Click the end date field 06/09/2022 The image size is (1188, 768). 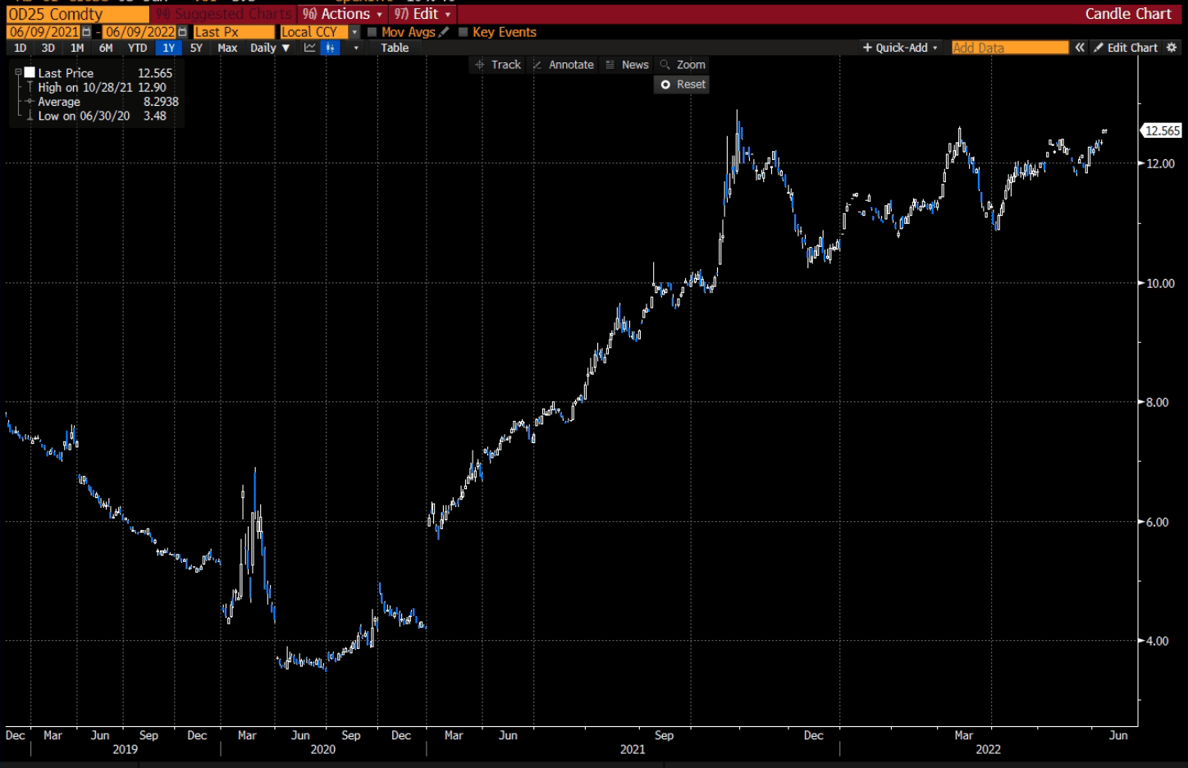tap(140, 32)
